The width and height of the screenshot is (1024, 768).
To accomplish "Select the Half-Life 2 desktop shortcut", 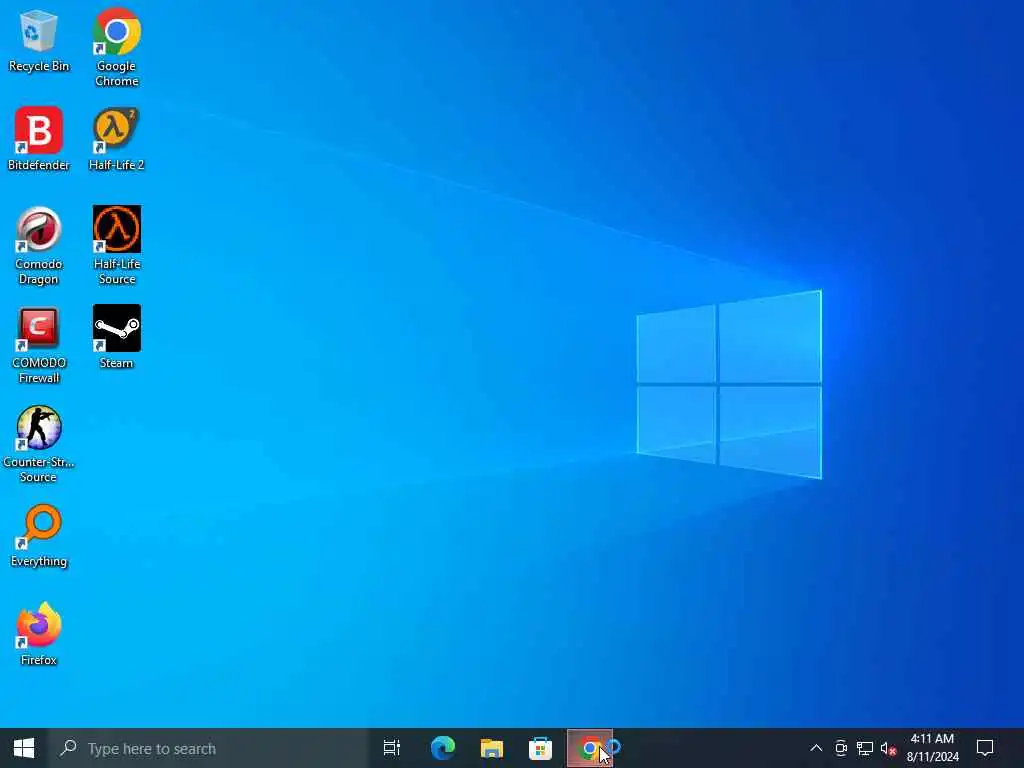I will (x=116, y=138).
